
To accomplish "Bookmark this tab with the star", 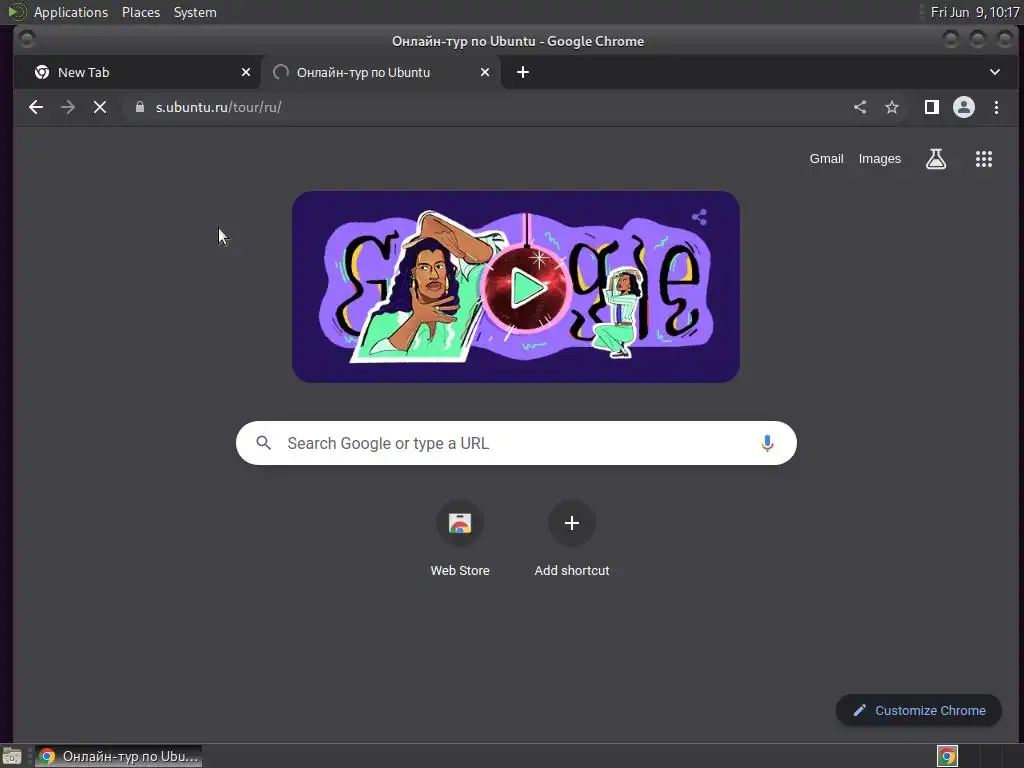I will click(892, 107).
